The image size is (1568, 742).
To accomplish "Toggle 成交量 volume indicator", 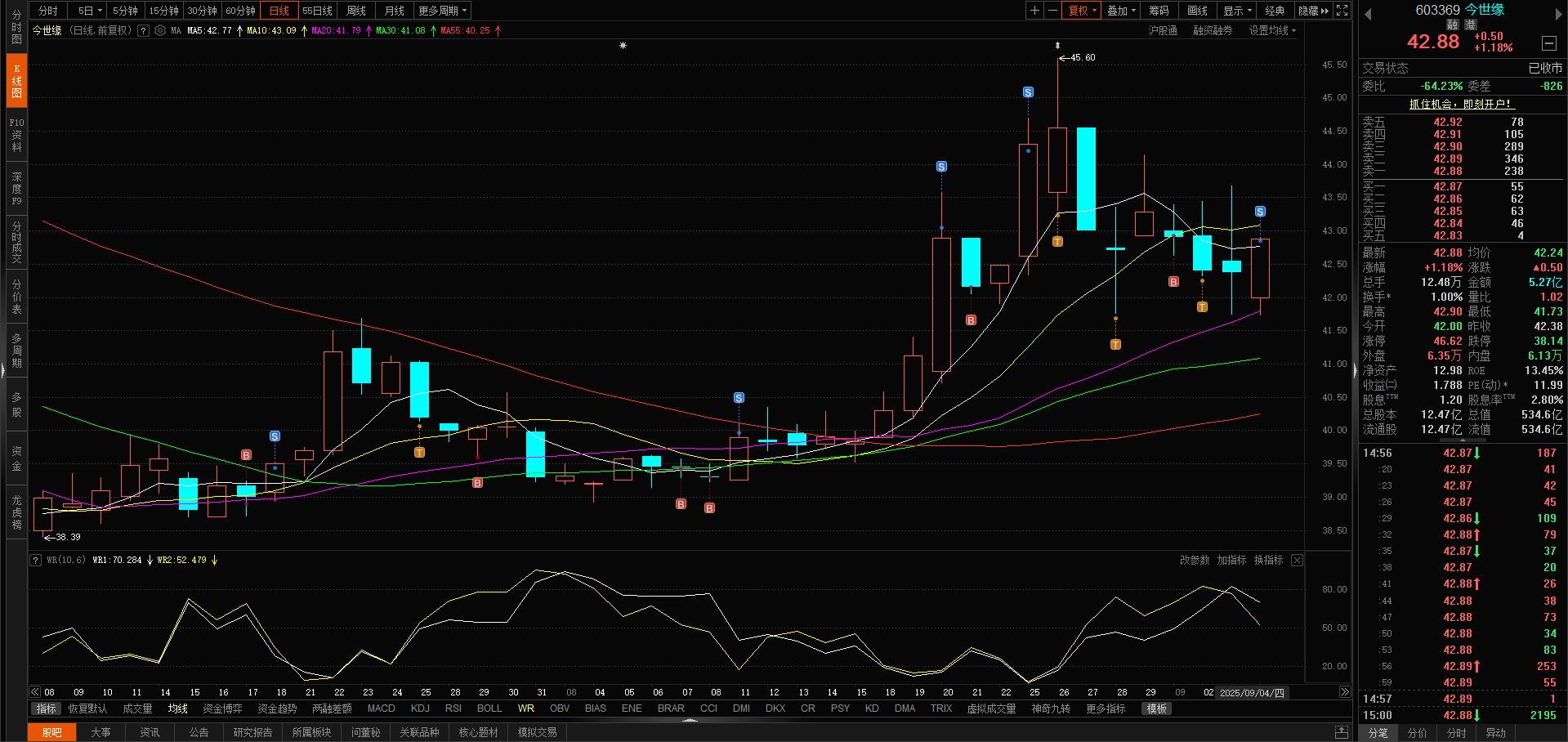I will (x=137, y=708).
